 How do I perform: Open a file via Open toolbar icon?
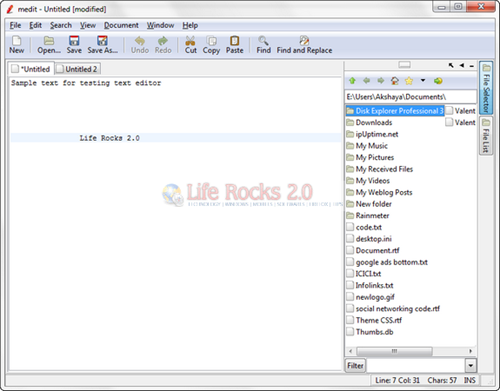[49, 45]
